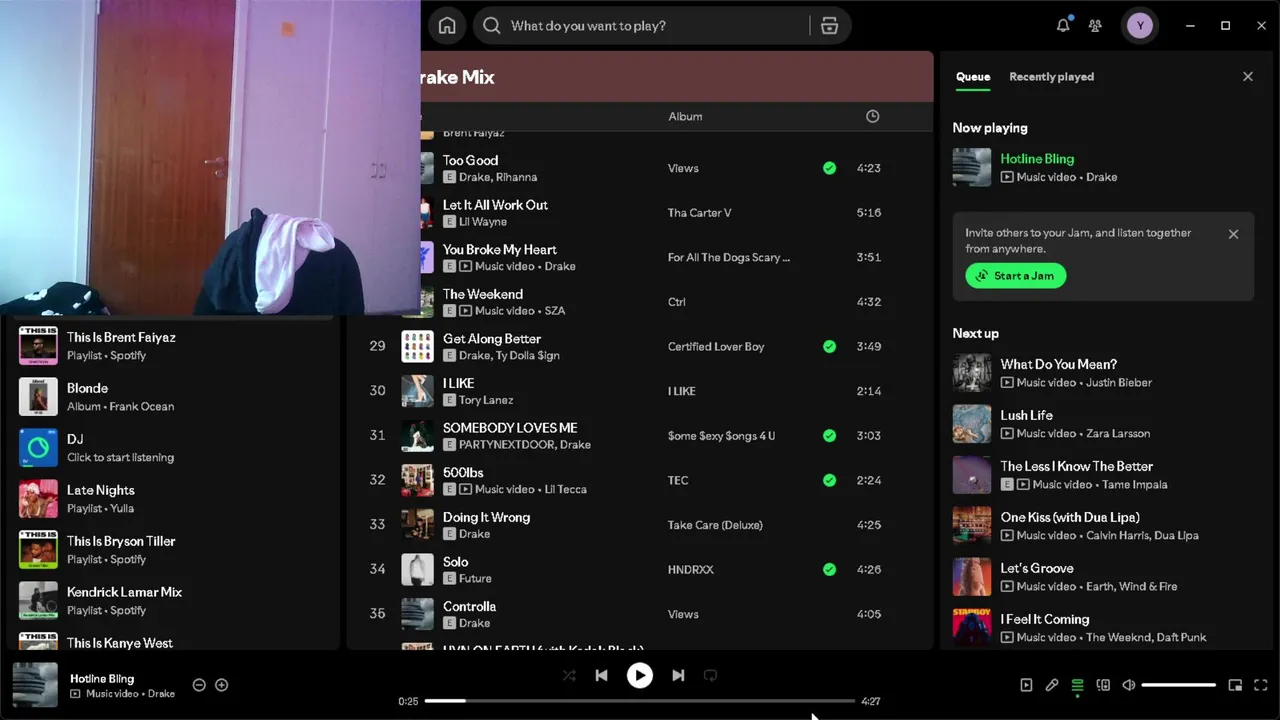Viewport: 1280px width, 720px height.
Task: Close the Queue panel
Action: [x=1247, y=77]
